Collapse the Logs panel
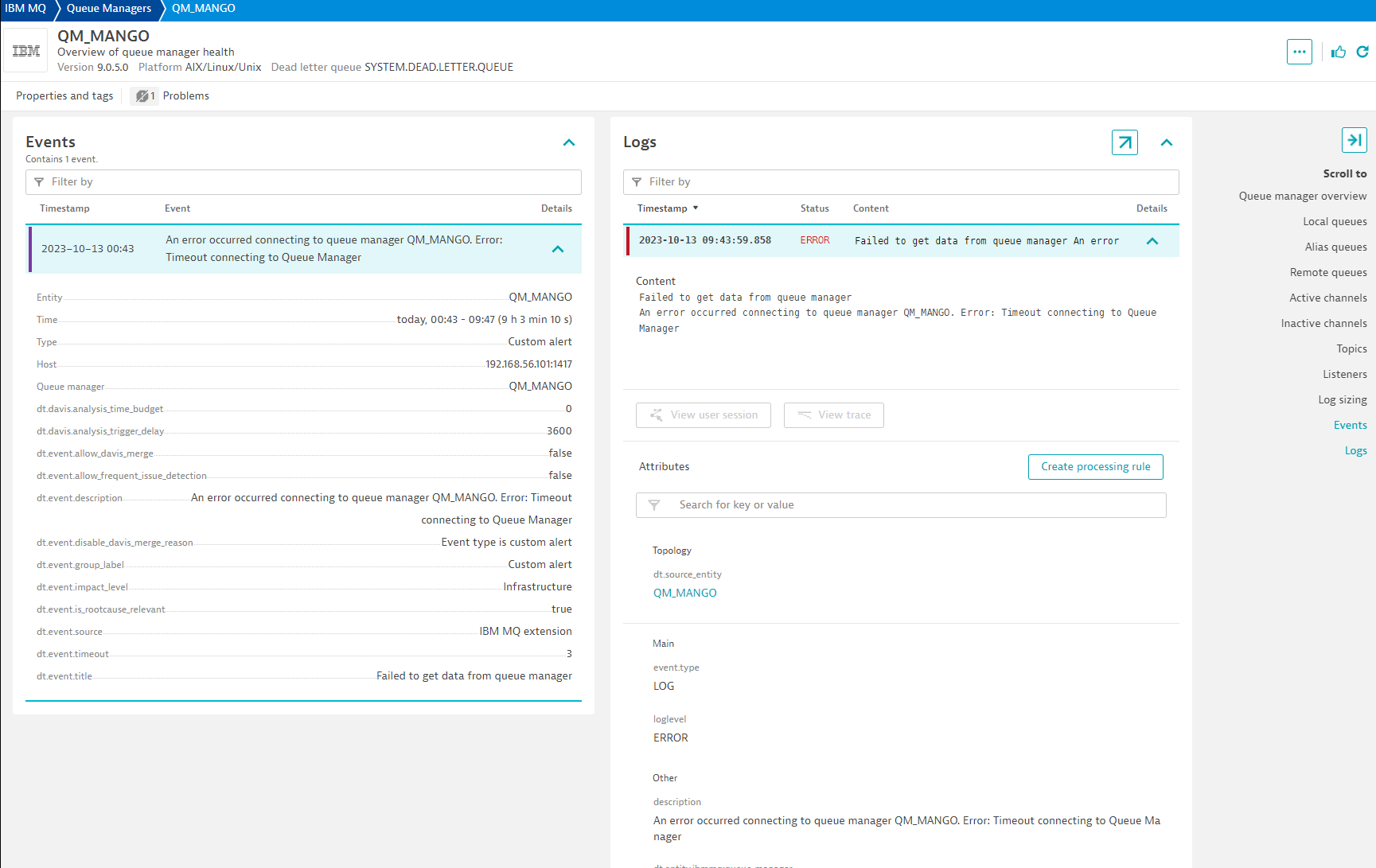Screen dimensions: 1376x868 click(1167, 142)
